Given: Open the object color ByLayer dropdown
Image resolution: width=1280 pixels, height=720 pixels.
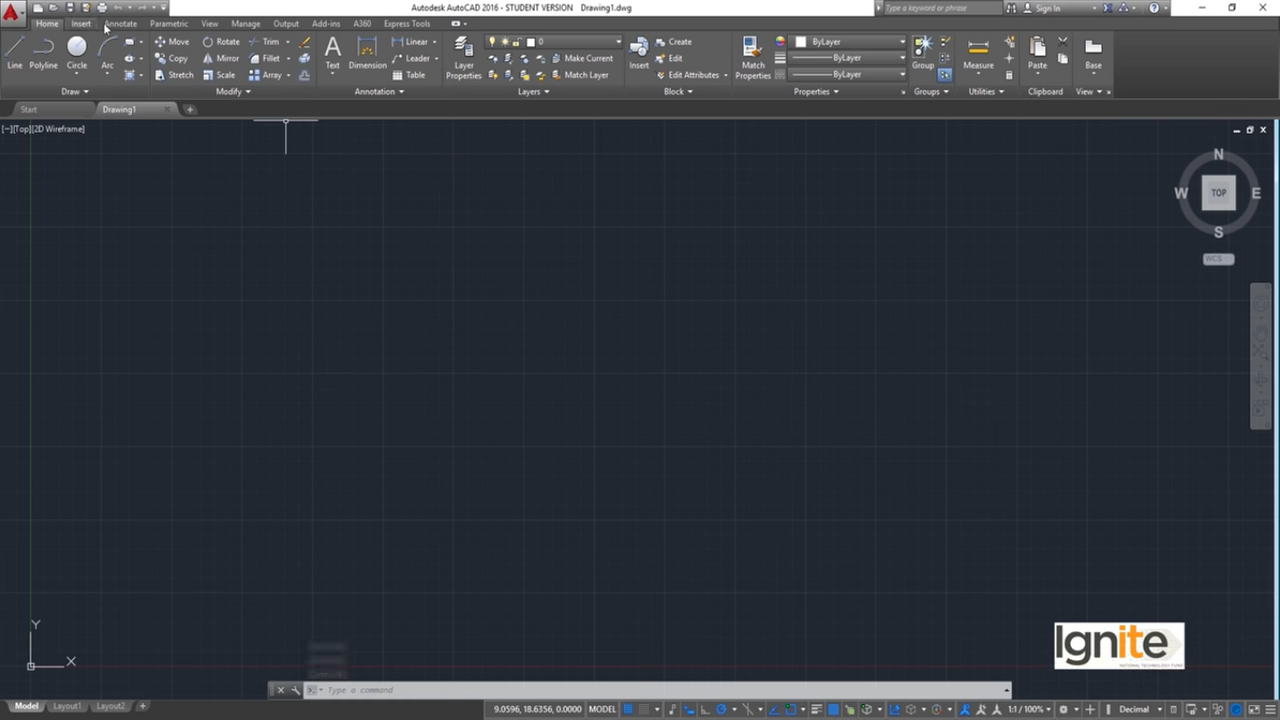Looking at the screenshot, I should 848,42.
